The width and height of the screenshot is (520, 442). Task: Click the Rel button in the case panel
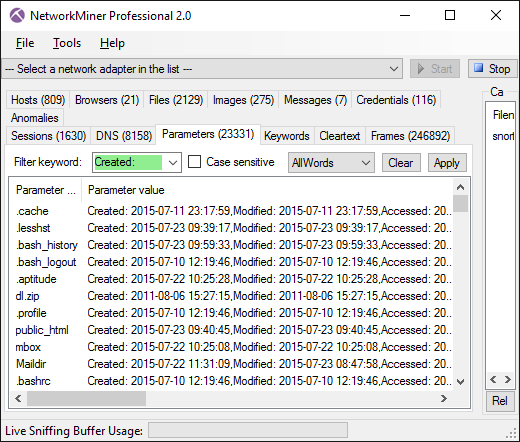coord(500,401)
